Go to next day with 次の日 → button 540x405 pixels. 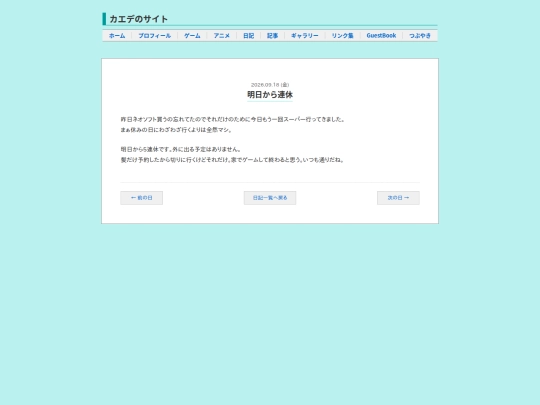point(398,198)
